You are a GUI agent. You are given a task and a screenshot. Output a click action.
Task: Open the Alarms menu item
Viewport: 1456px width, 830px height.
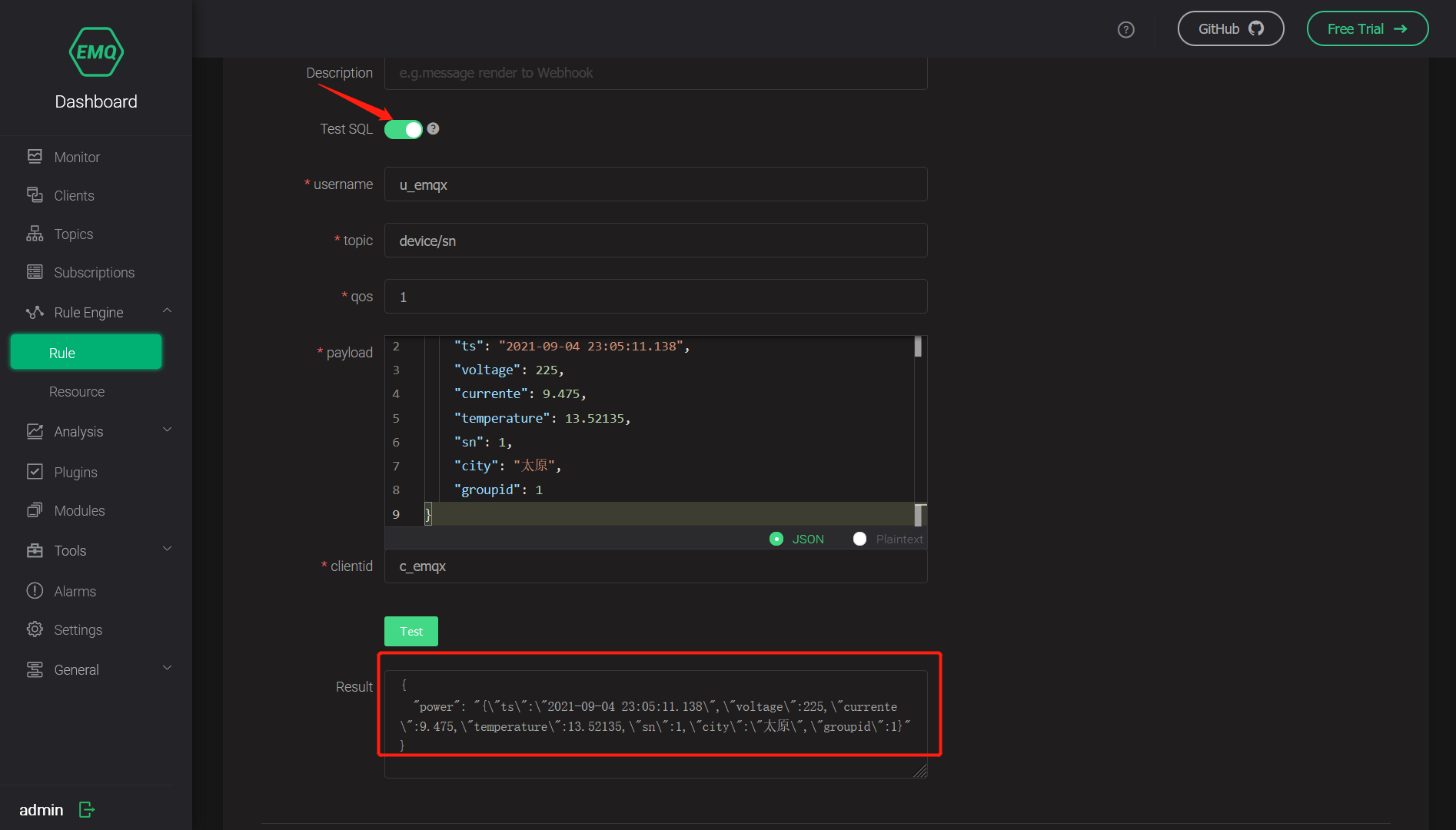coord(96,591)
